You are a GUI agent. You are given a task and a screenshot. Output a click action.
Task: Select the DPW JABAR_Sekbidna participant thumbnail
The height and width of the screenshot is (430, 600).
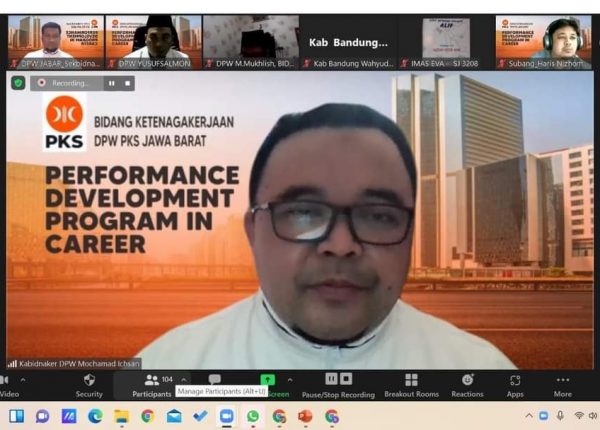[x=56, y=42]
